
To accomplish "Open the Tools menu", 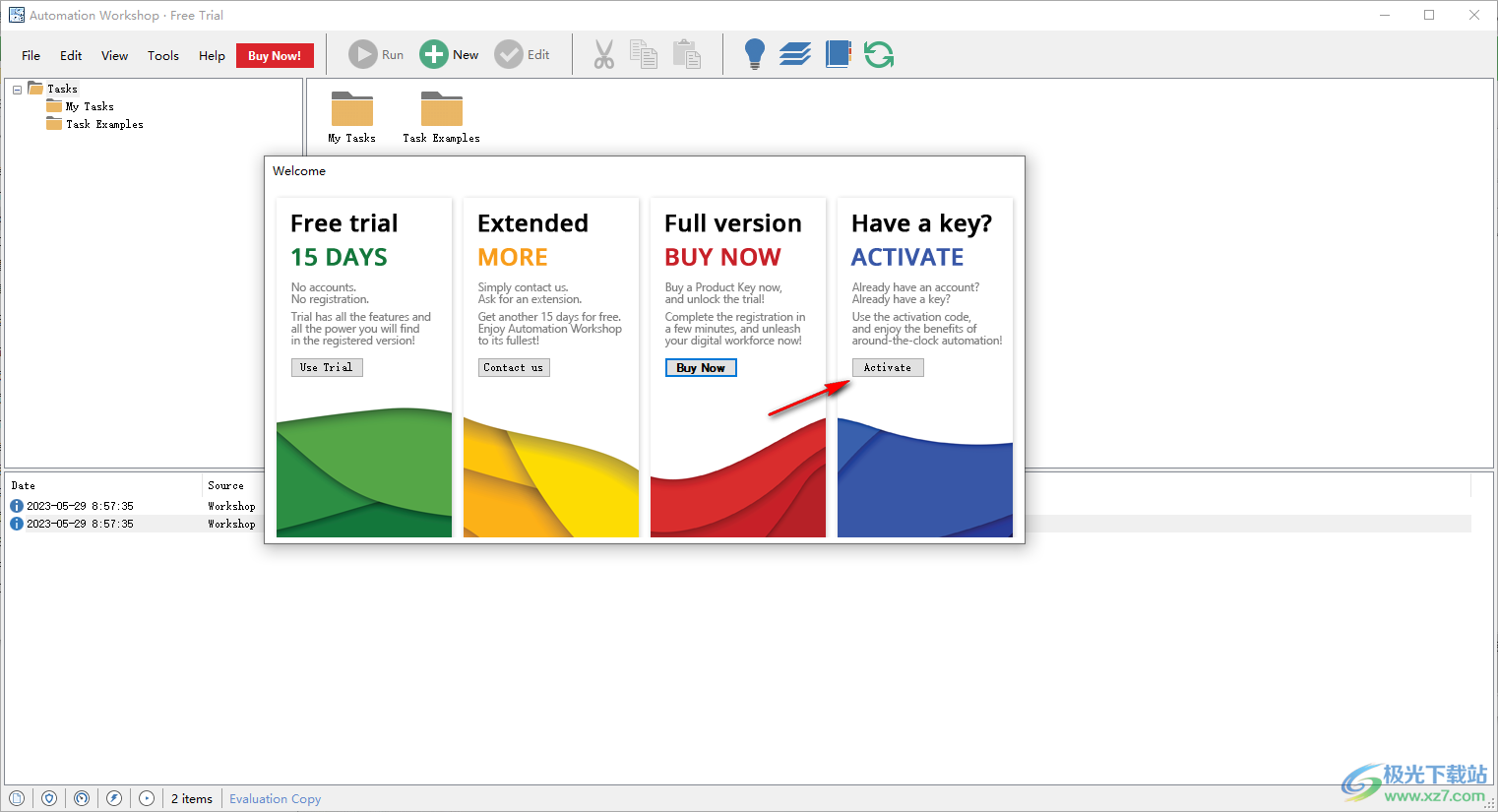I will pos(163,55).
